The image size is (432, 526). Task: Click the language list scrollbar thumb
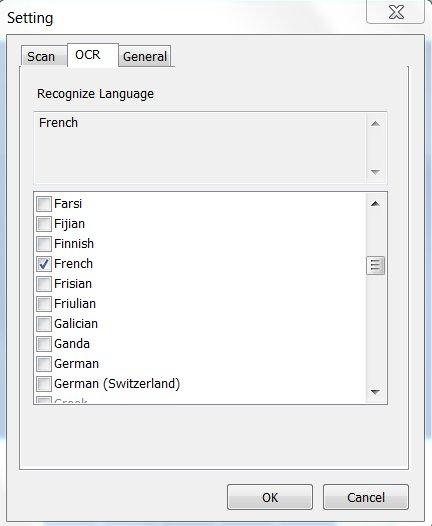[x=375, y=265]
